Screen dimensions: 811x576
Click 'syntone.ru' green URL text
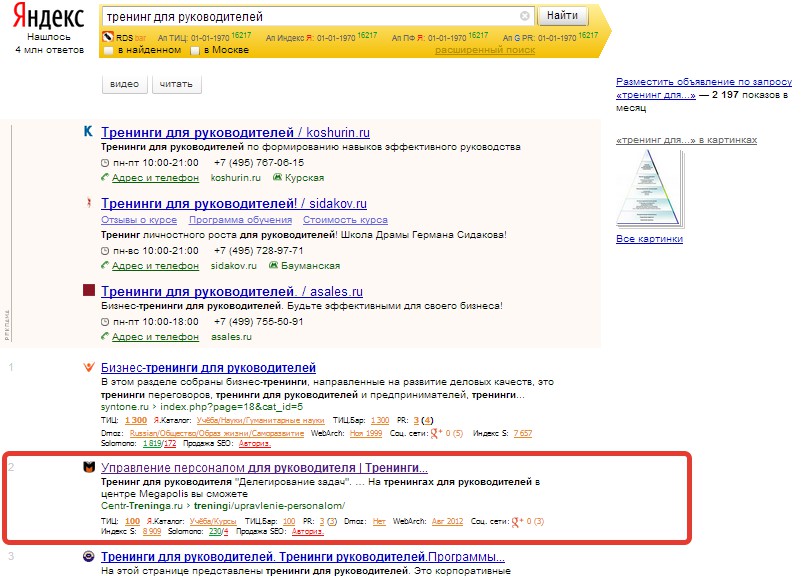pyautogui.click(x=125, y=407)
